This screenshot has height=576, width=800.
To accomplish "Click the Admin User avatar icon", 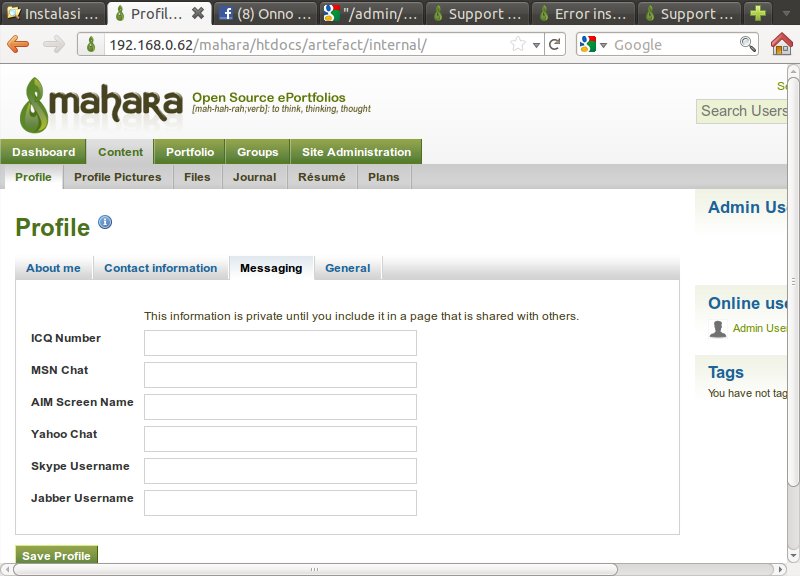I will tap(717, 329).
